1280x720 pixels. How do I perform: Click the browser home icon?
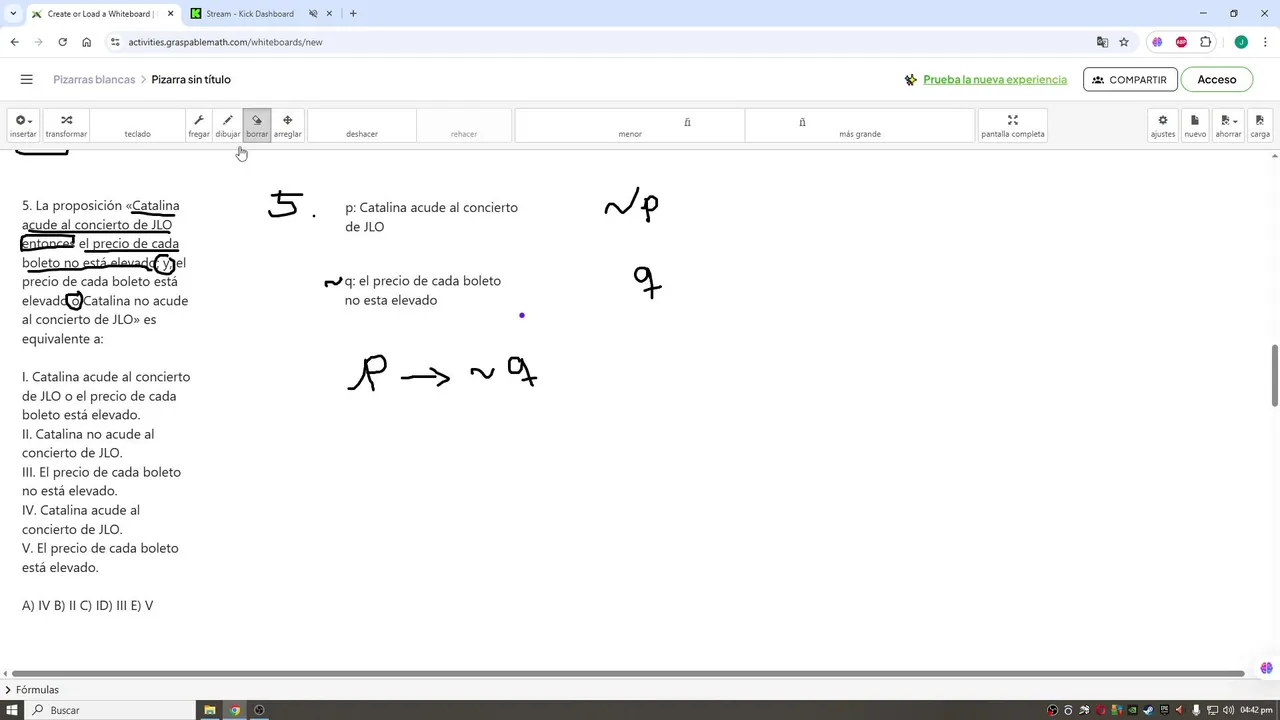tap(87, 42)
